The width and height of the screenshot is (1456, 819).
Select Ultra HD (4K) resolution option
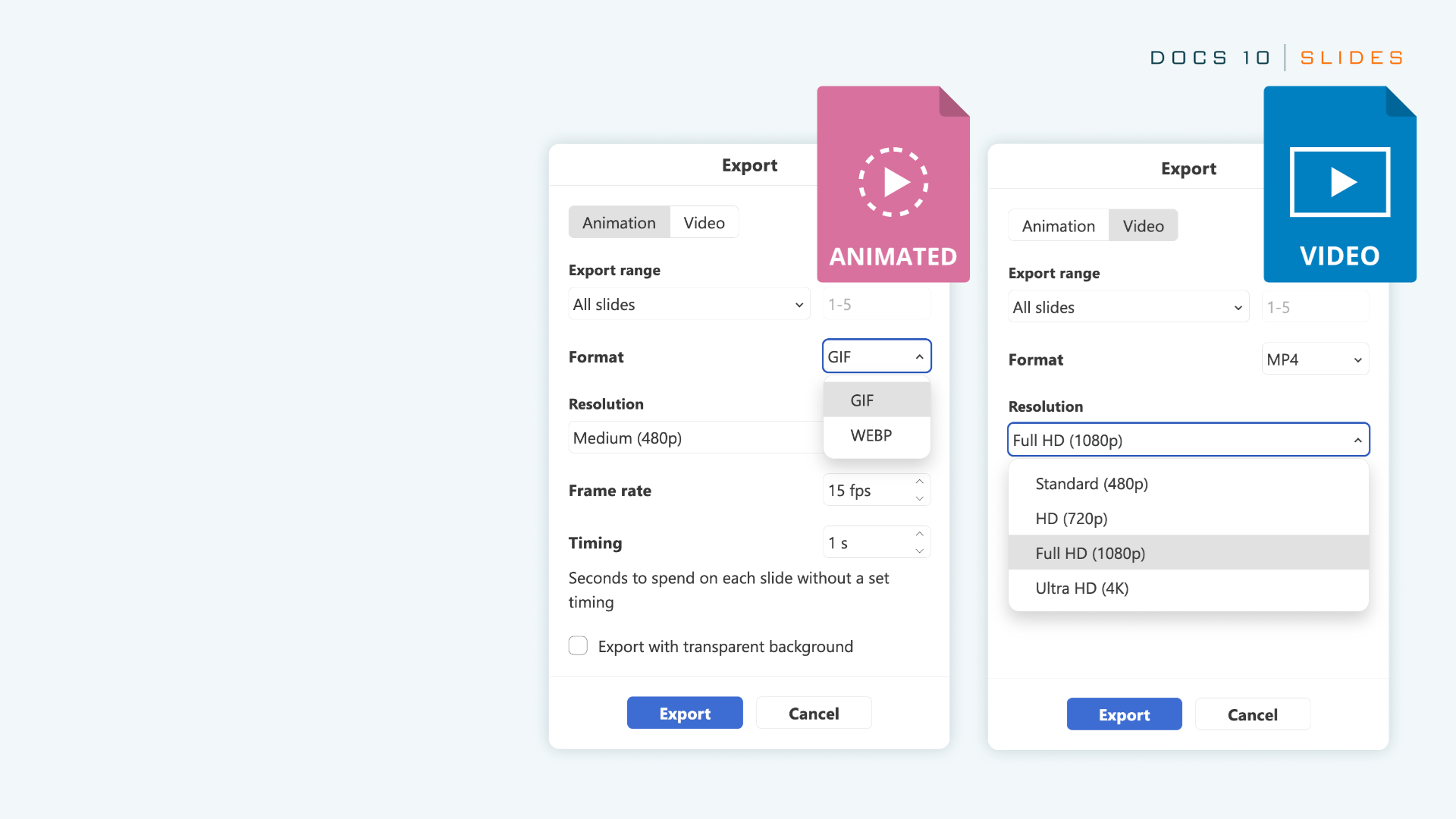pos(1188,588)
